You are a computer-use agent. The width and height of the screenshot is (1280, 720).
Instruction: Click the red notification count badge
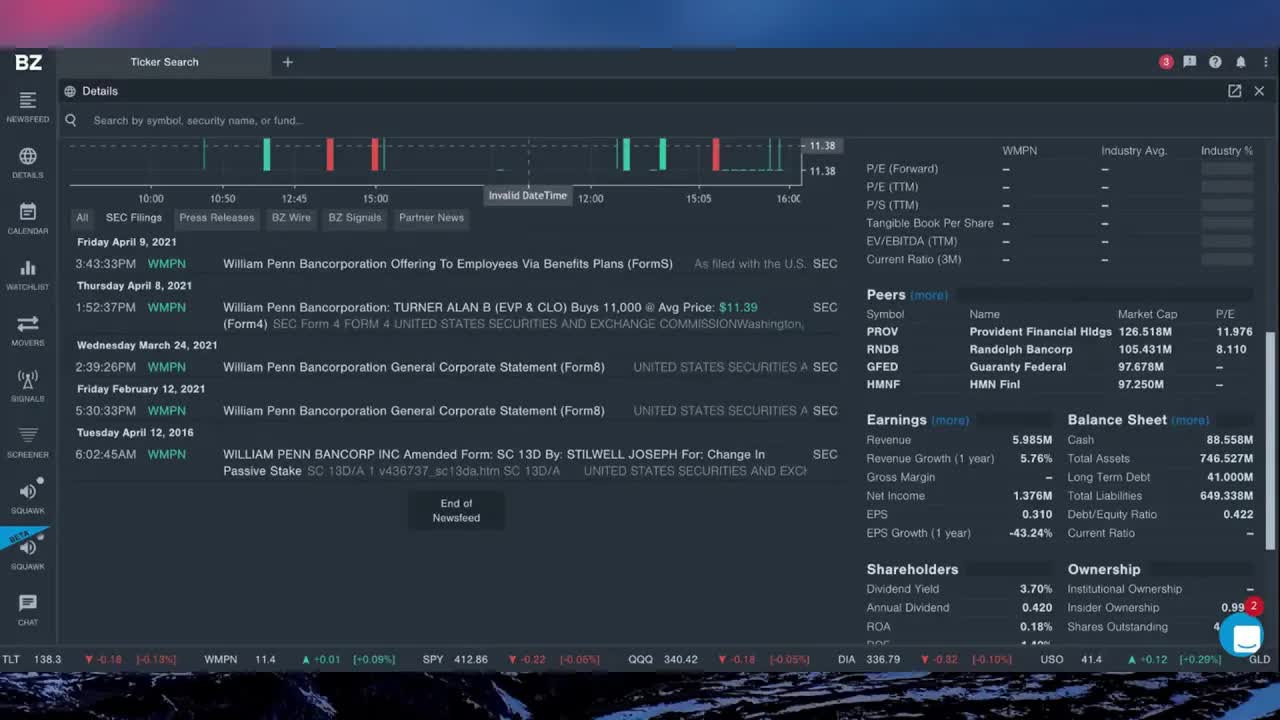(x=1166, y=62)
